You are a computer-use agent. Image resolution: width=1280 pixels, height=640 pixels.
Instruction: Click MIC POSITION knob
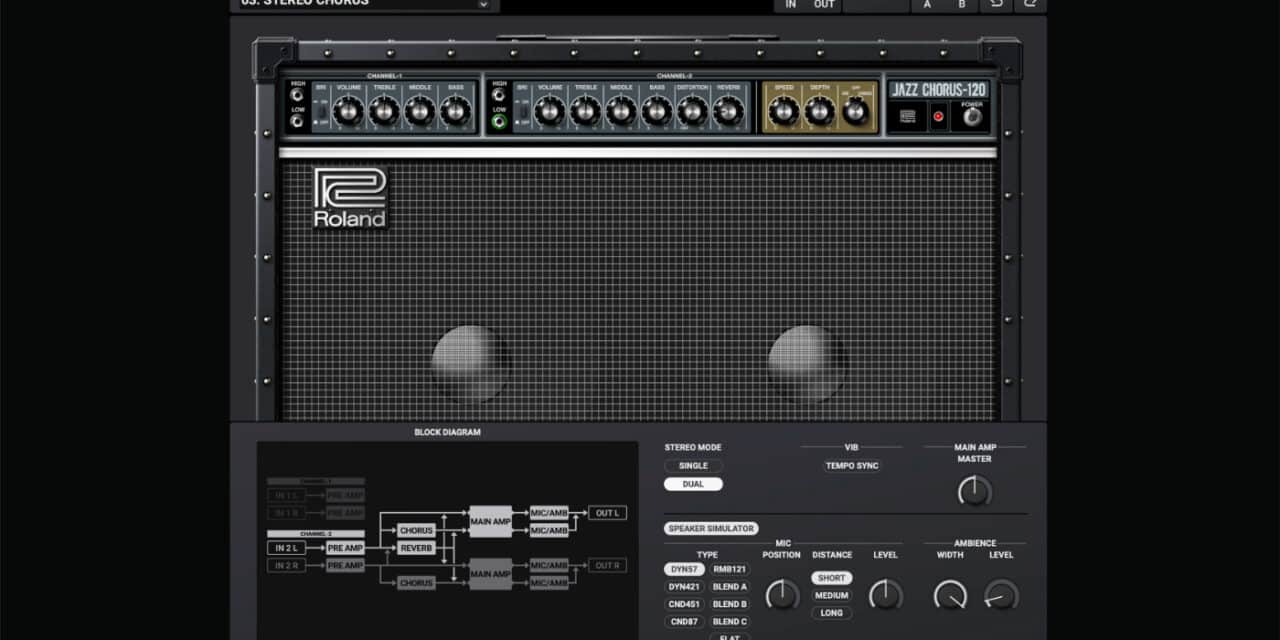pos(781,595)
